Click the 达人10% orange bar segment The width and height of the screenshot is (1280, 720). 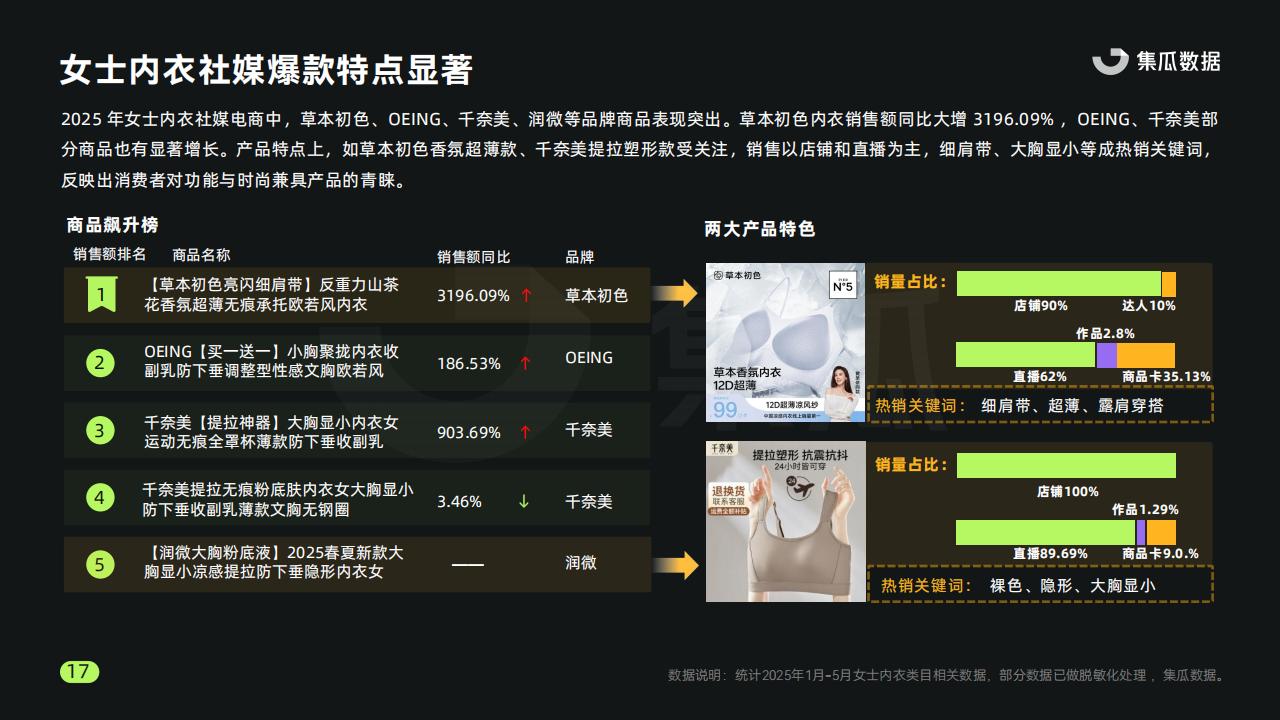tap(1168, 284)
